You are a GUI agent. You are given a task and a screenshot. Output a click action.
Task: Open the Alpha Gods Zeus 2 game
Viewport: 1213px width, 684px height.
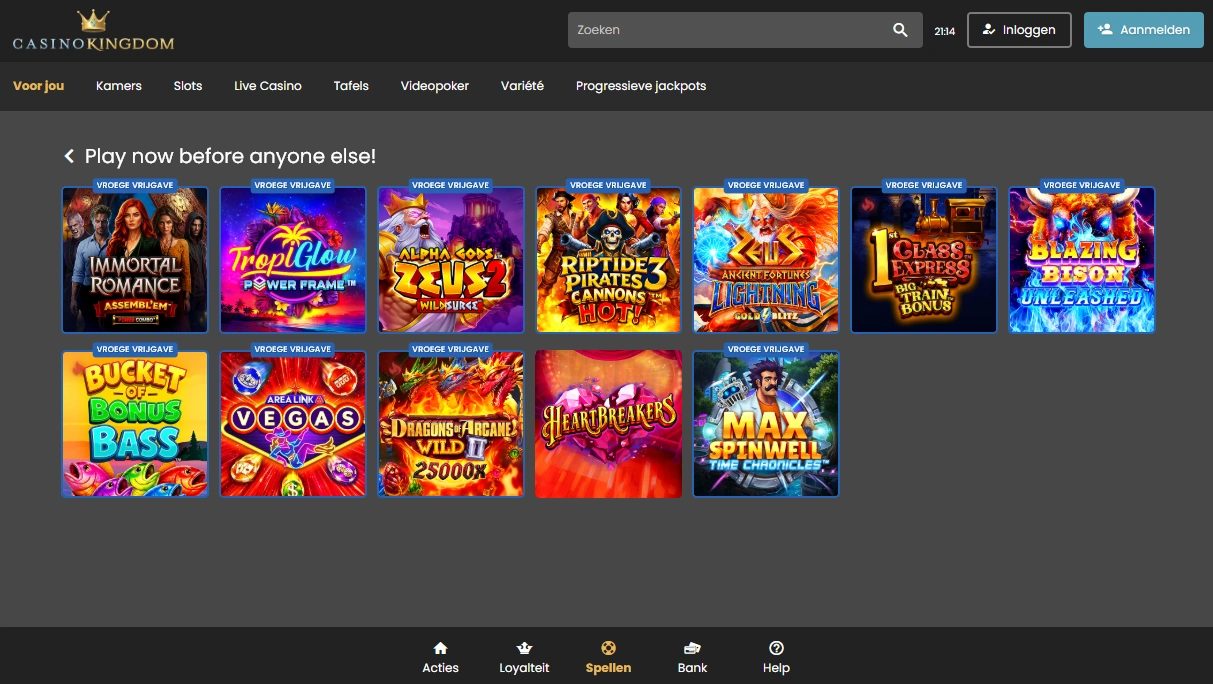(x=451, y=260)
